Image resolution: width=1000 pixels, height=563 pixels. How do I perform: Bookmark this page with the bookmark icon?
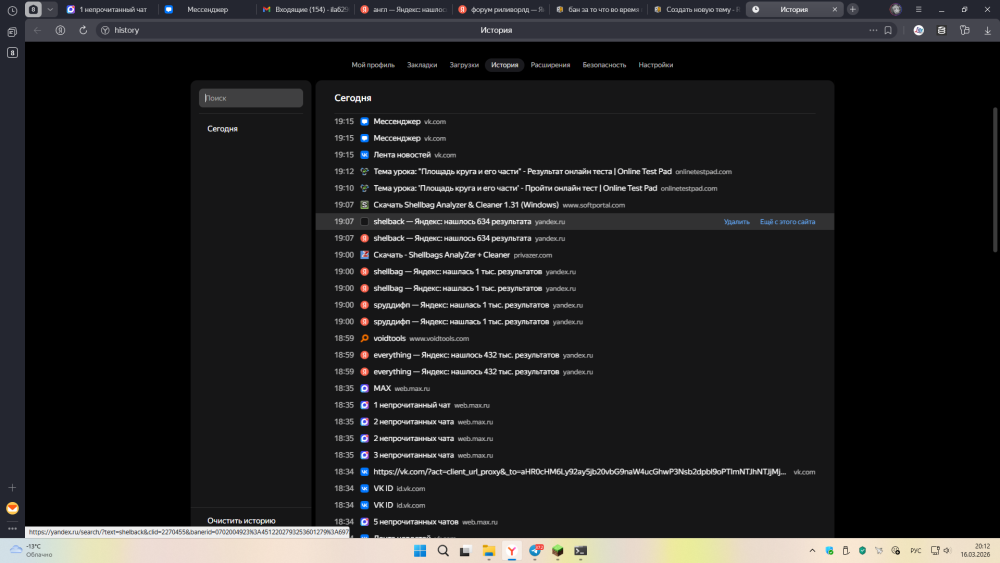pyautogui.click(x=888, y=30)
